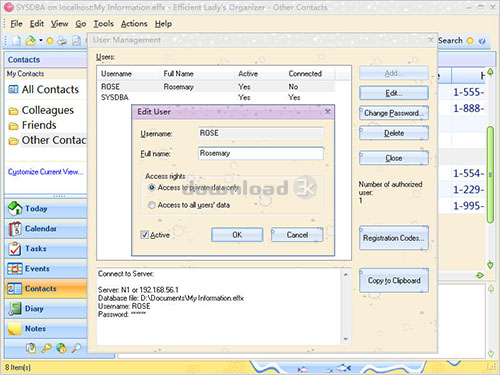Close the Edit User dialog with X

coord(328,111)
